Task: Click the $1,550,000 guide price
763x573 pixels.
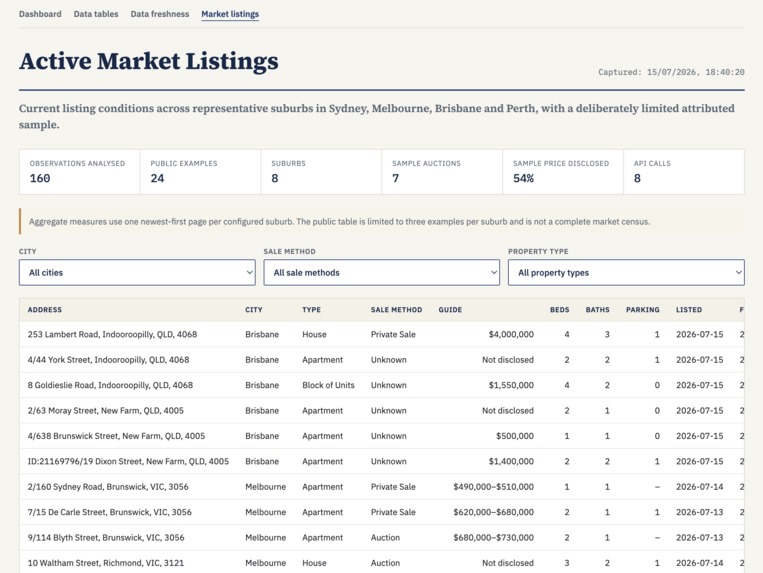Action: [x=511, y=385]
